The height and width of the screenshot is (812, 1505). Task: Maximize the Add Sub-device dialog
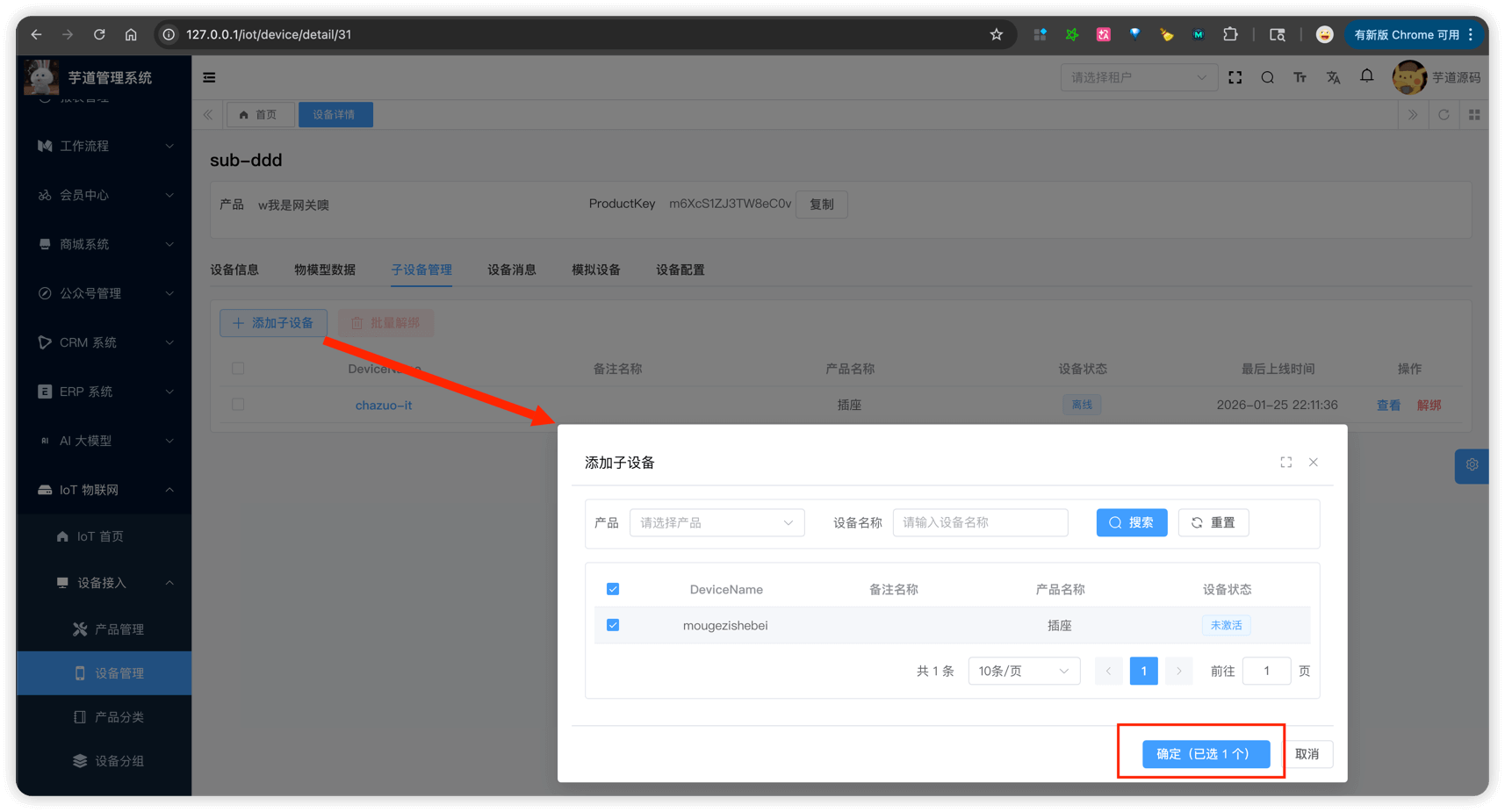click(1285, 462)
